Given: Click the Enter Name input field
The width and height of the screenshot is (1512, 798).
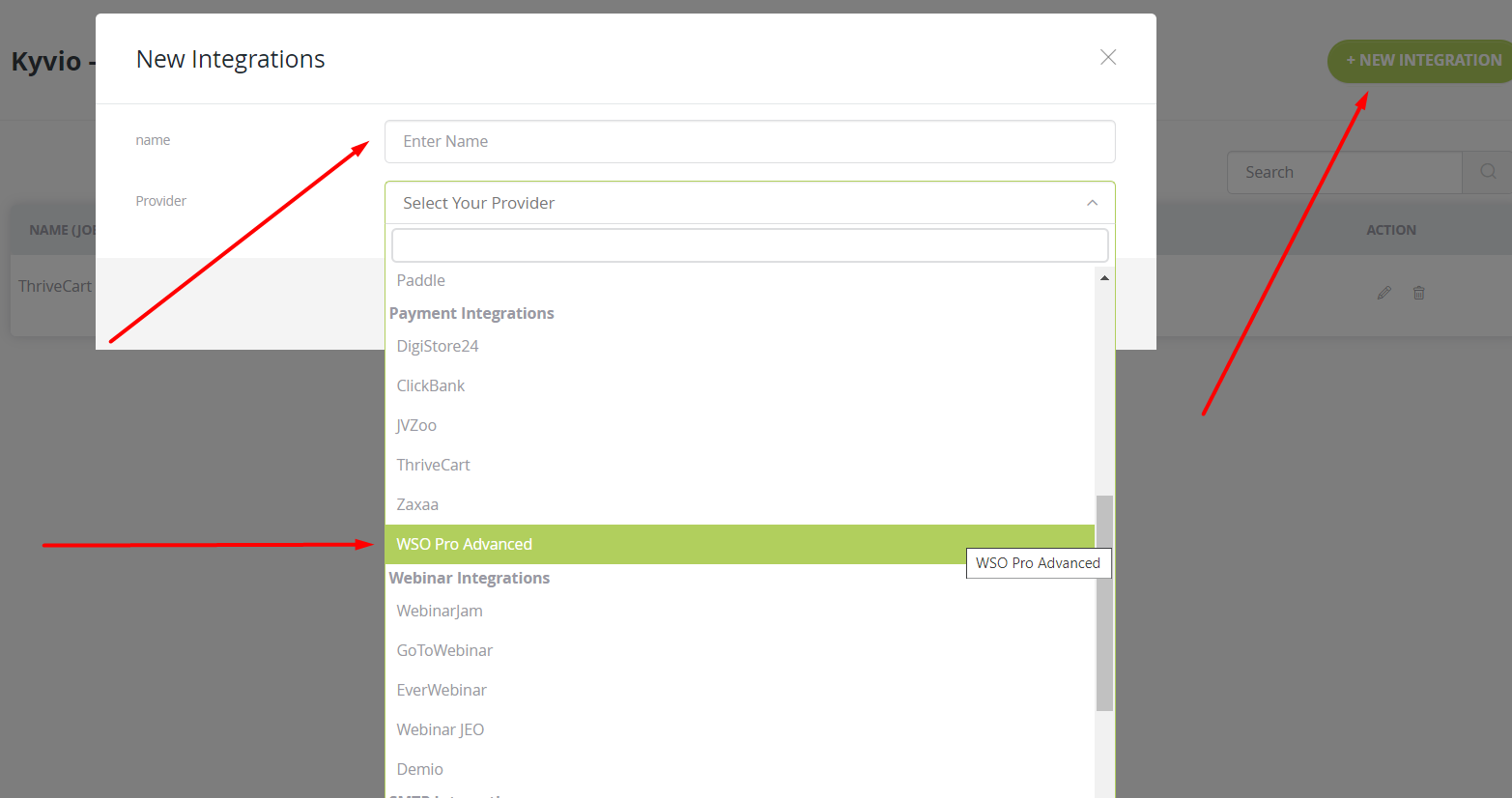Looking at the screenshot, I should click(x=750, y=141).
